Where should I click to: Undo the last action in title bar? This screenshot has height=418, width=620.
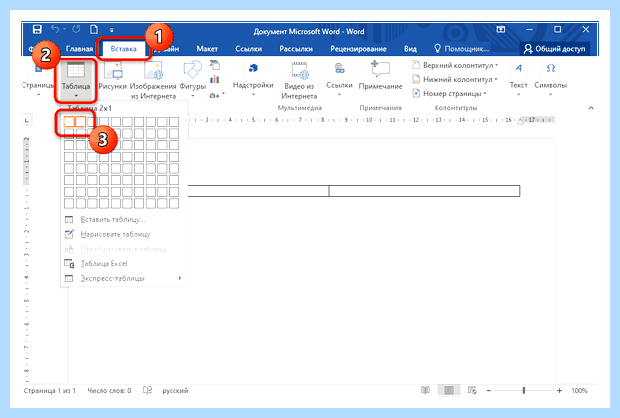(55, 29)
